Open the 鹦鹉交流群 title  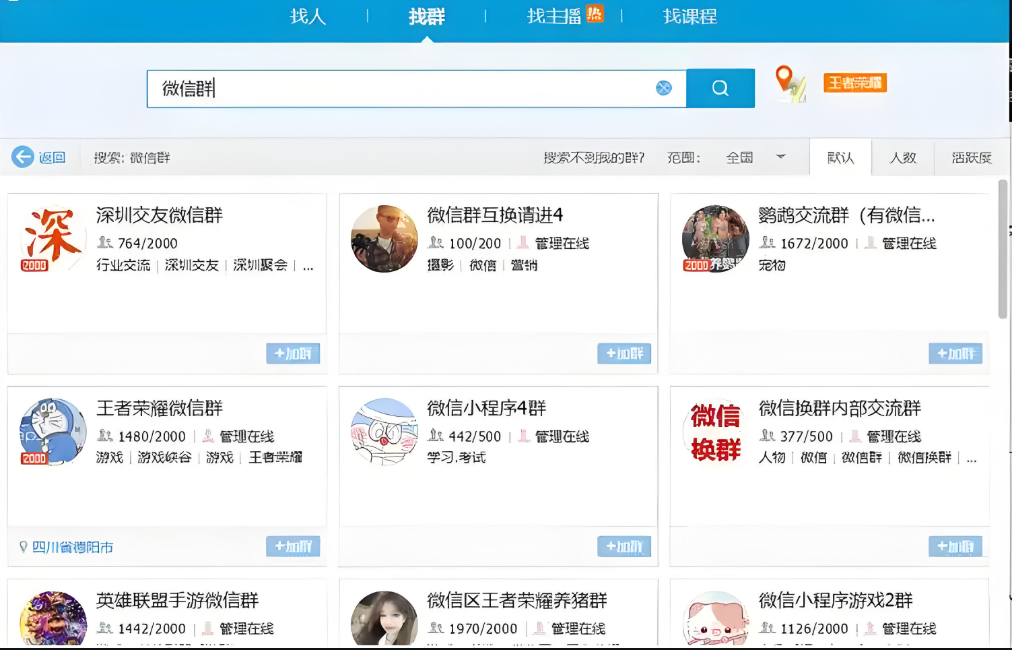(x=846, y=215)
